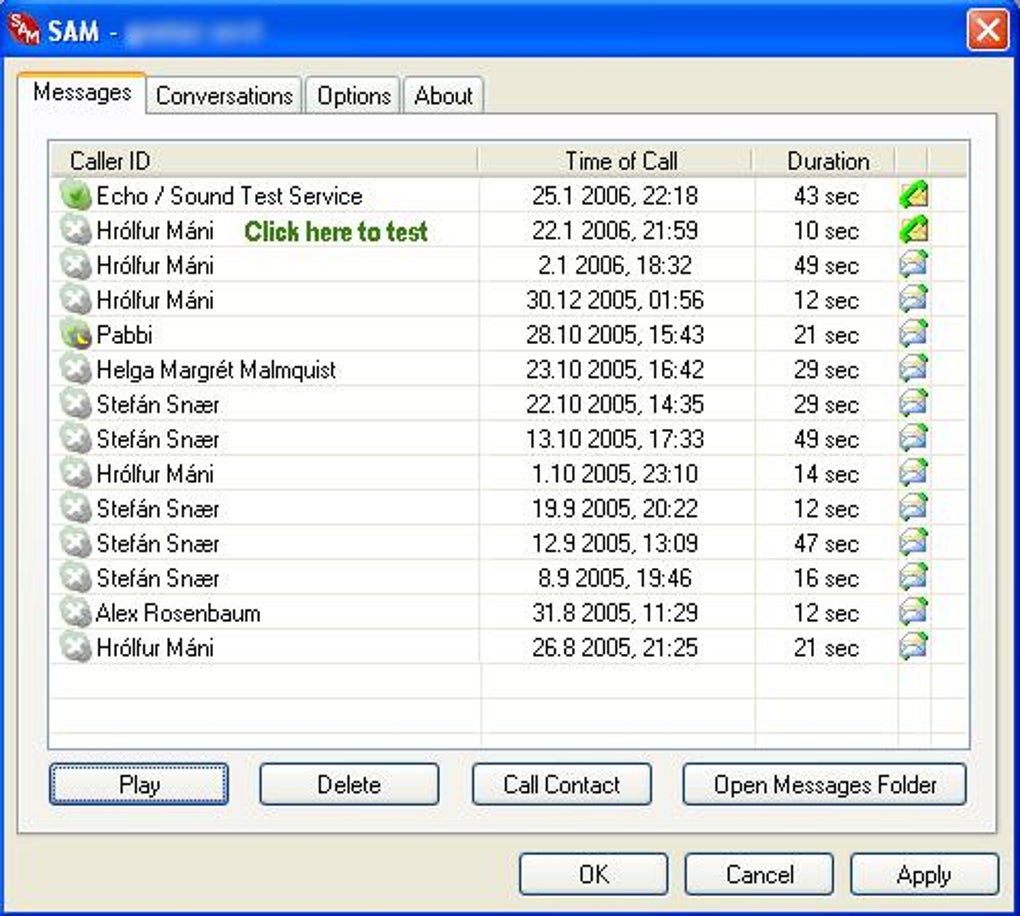Click the opened envelope icon on Pabbi's 21 sec message
This screenshot has width=1020, height=916.
click(x=914, y=334)
